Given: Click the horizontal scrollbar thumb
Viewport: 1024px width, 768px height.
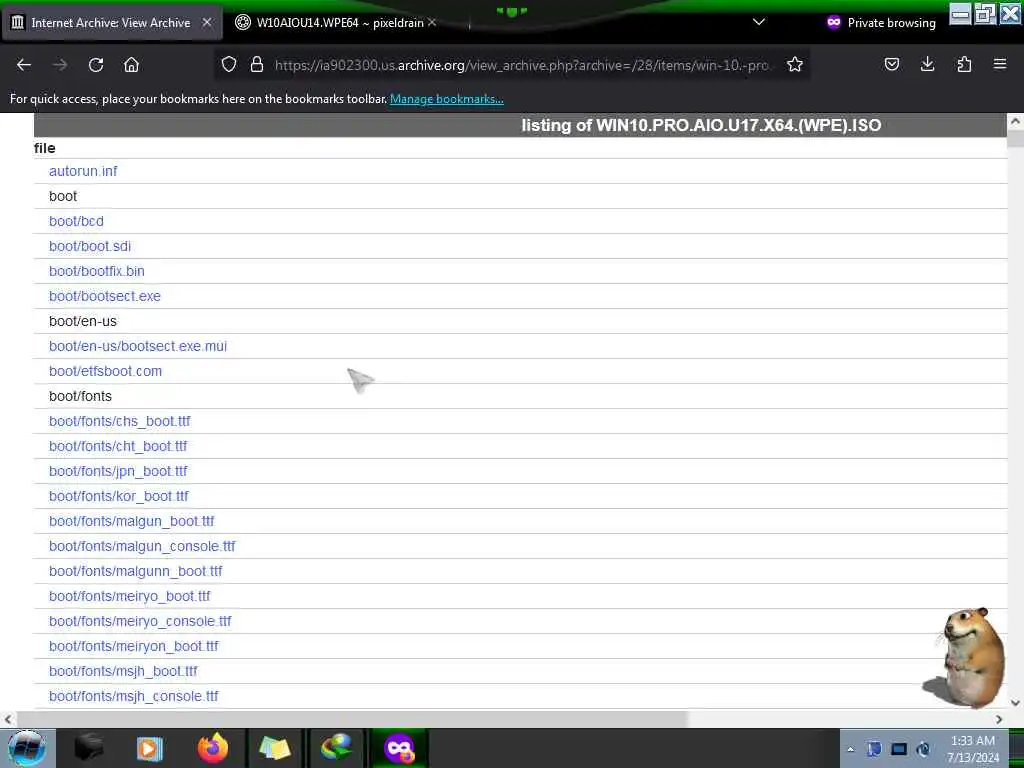Looking at the screenshot, I should point(351,719).
